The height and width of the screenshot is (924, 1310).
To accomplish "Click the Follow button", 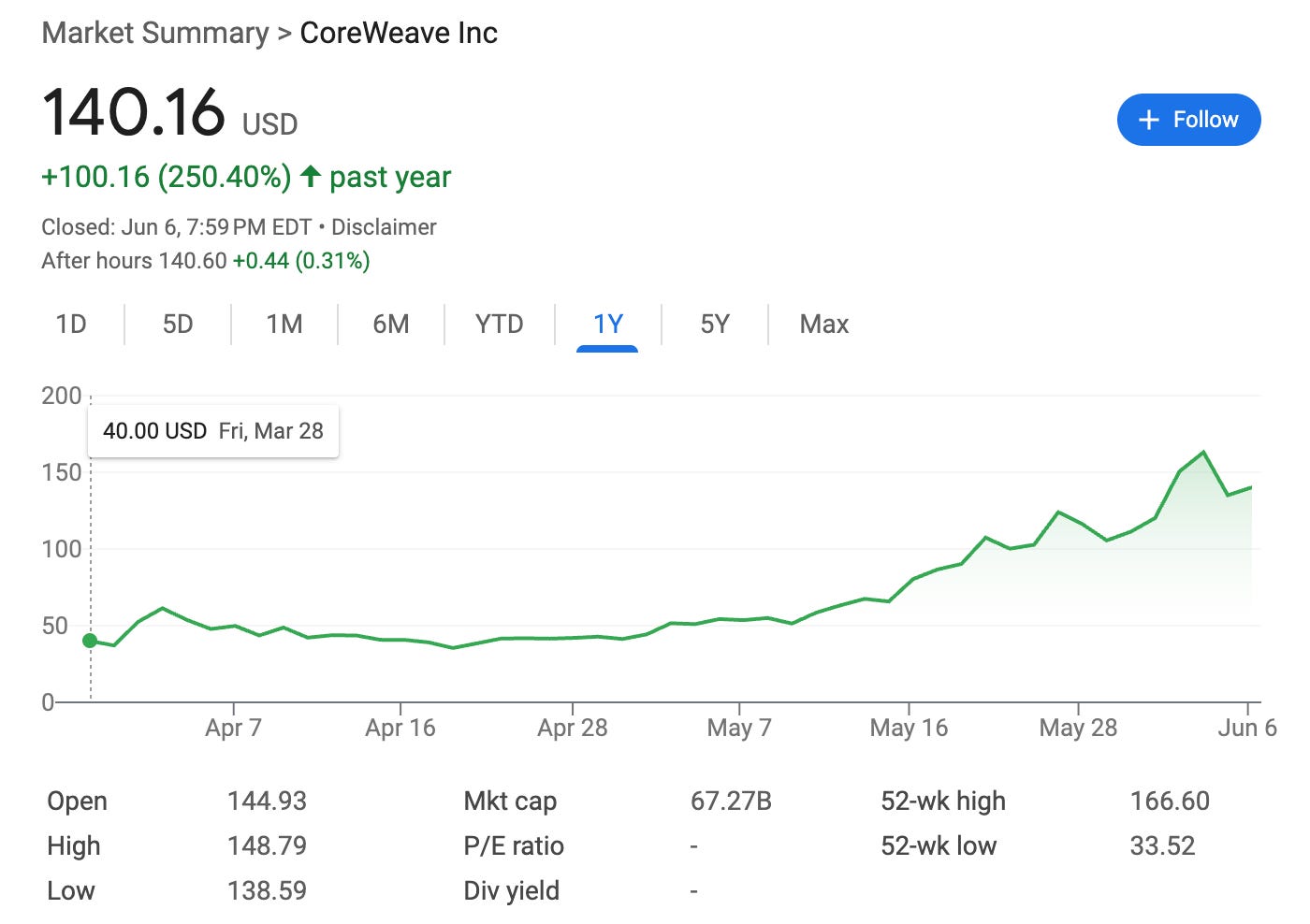I will pos(1188,120).
